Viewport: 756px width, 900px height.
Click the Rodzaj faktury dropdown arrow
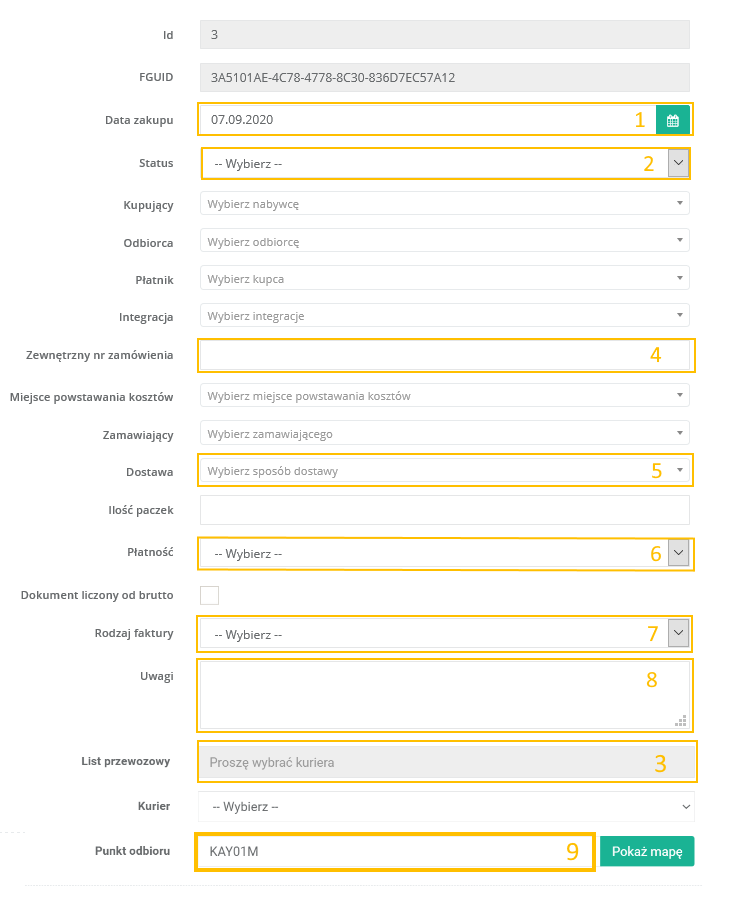coord(678,633)
